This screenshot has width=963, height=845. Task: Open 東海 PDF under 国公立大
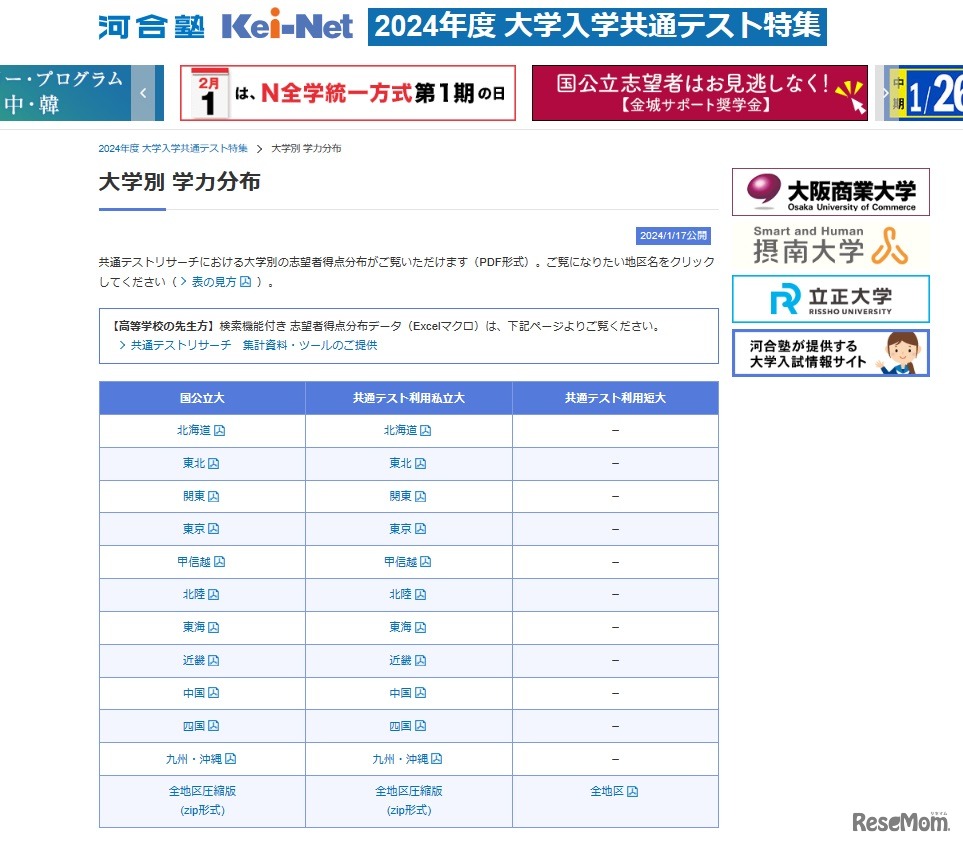tap(201, 627)
